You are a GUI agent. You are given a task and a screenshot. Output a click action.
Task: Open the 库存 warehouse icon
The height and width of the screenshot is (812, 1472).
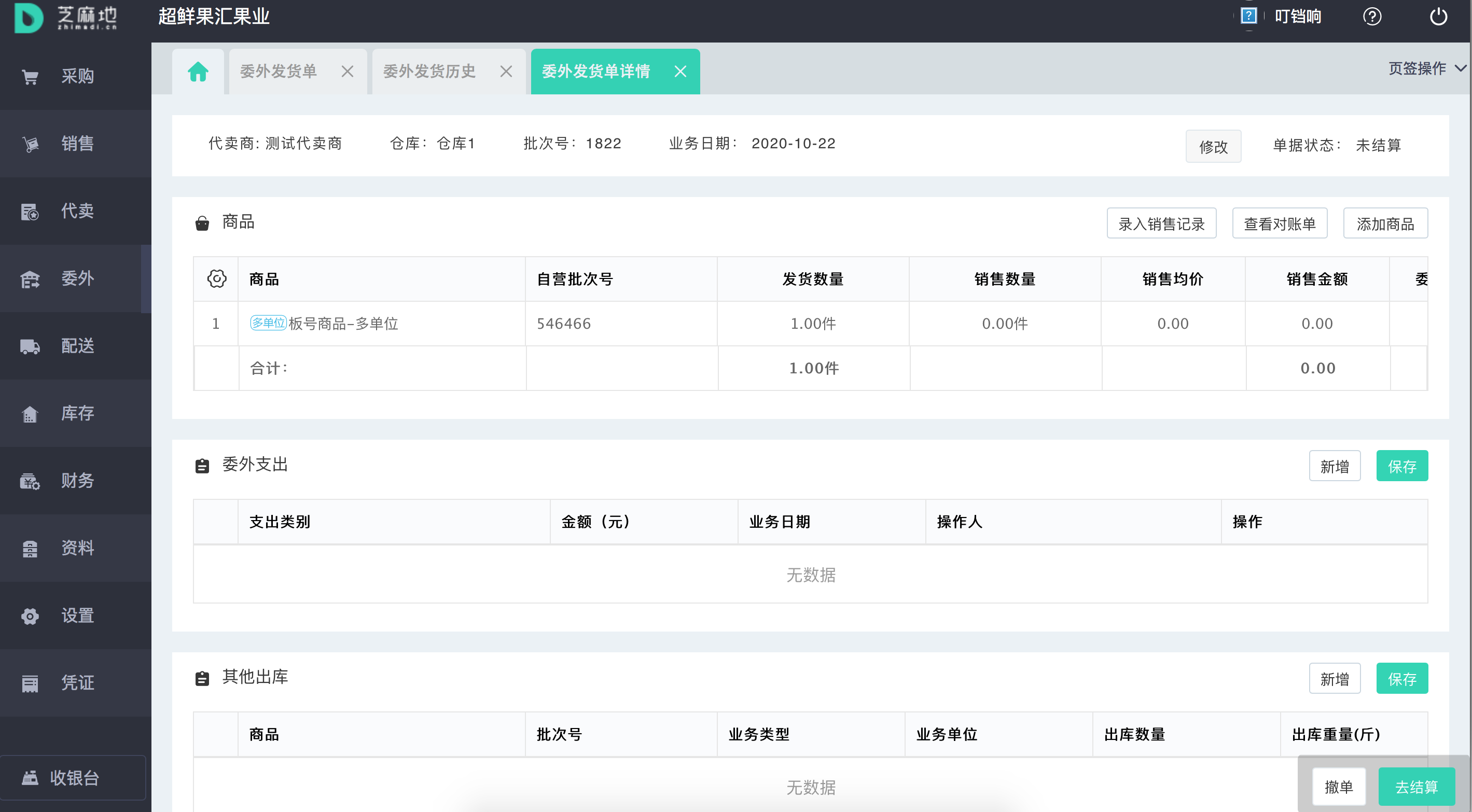[30, 414]
